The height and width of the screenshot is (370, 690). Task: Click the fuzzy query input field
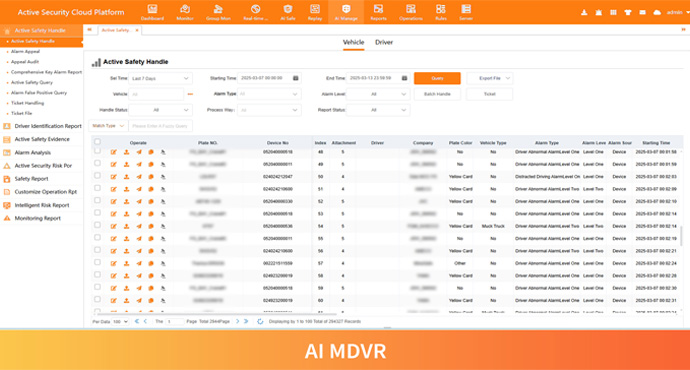[161, 126]
